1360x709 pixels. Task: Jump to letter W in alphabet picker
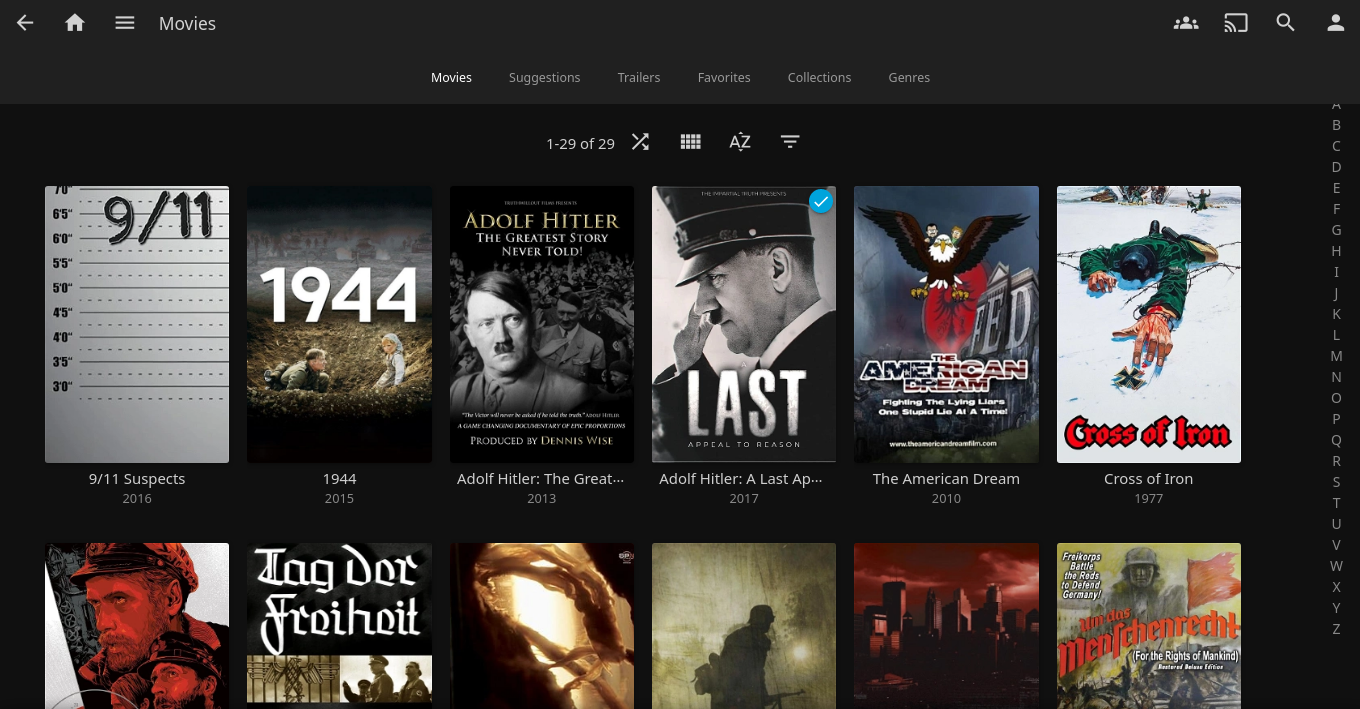pos(1336,566)
